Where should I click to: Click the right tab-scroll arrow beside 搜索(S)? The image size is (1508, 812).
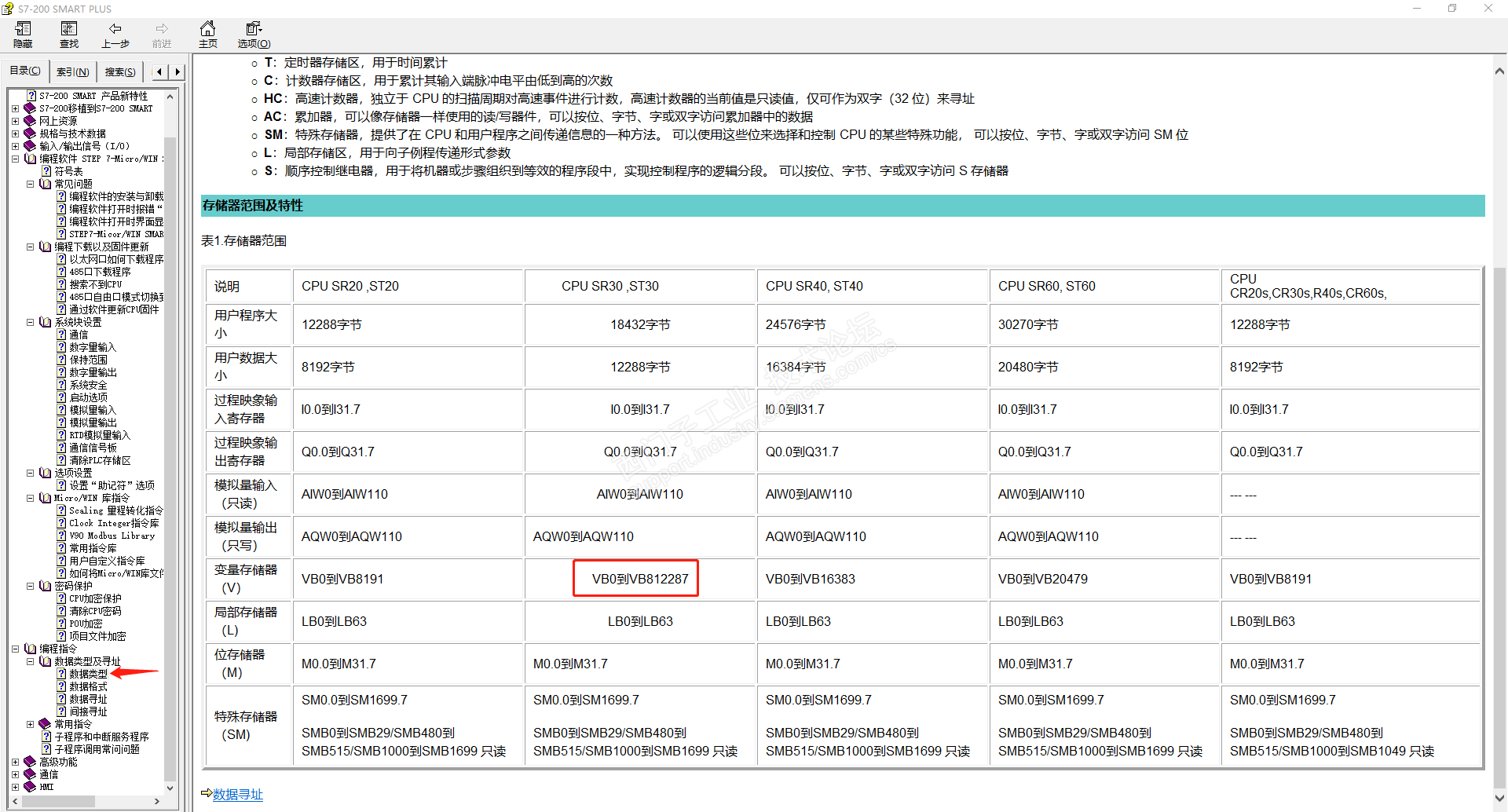[x=178, y=71]
